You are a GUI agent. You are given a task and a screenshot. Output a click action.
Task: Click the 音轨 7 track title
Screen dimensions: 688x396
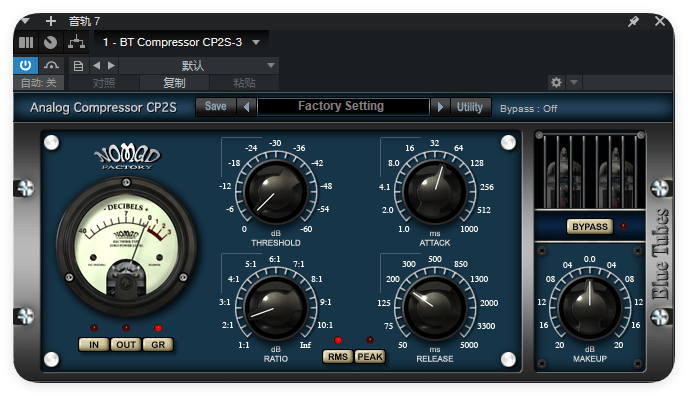[84, 21]
